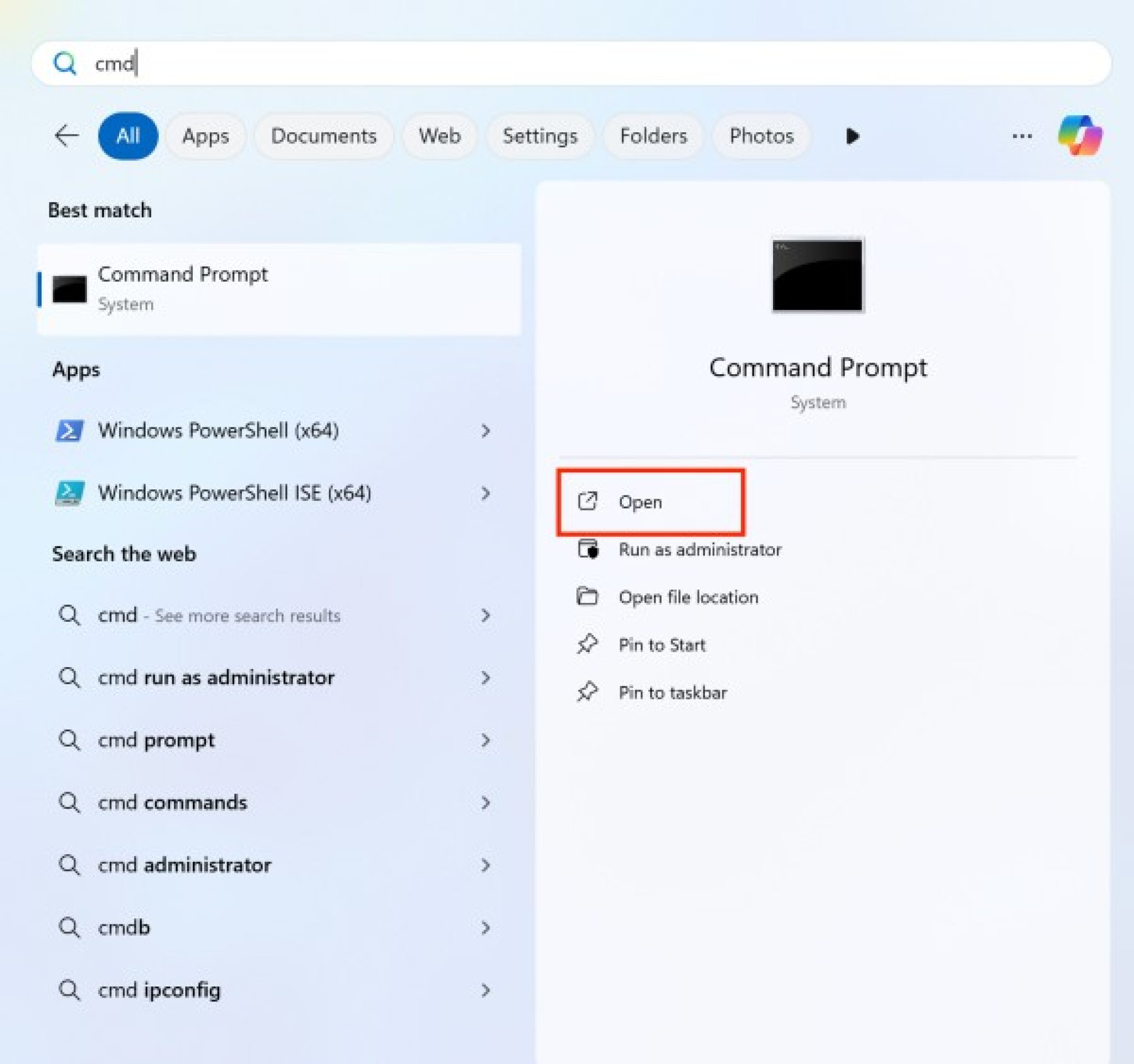
Task: Click the back arrow icon
Action: click(67, 136)
